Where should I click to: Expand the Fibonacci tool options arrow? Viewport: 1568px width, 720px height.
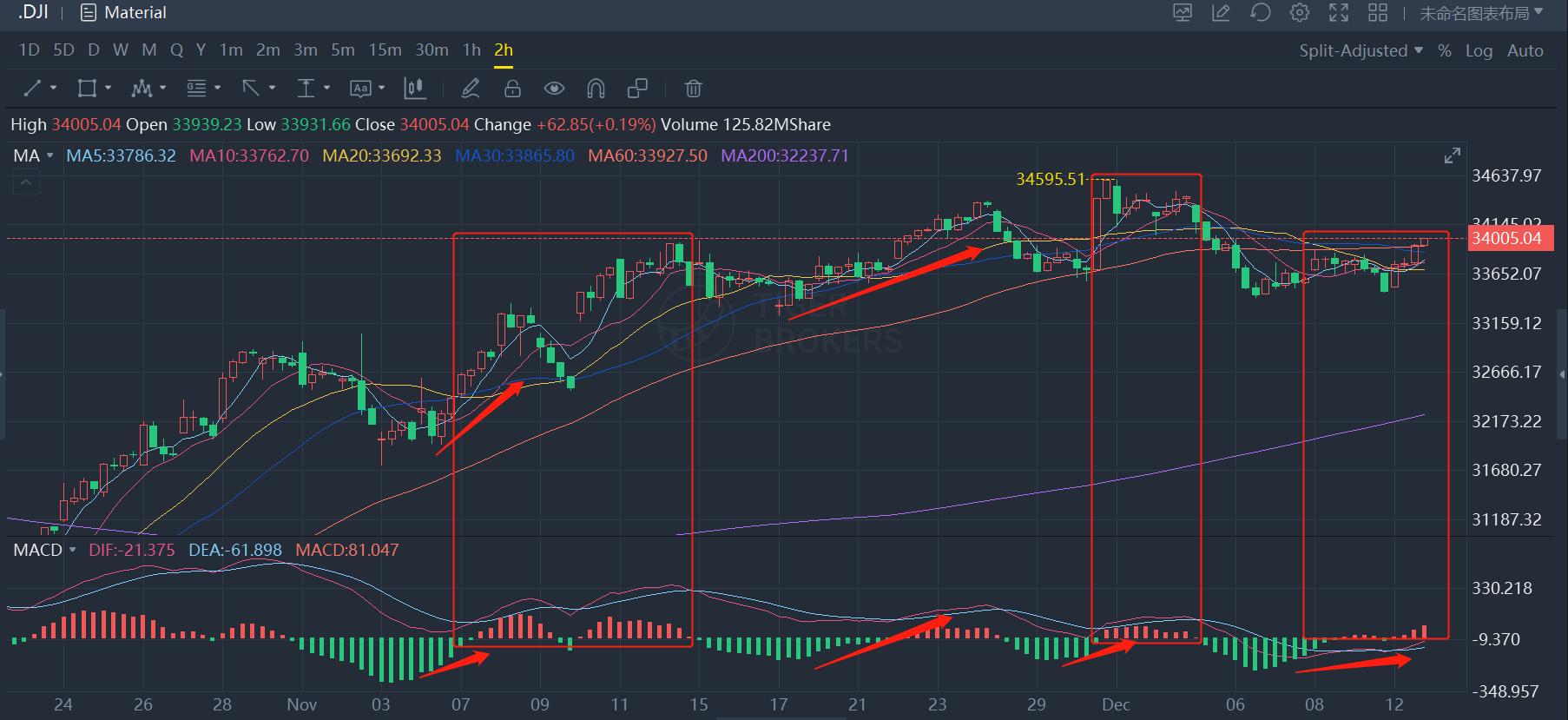tap(217, 88)
